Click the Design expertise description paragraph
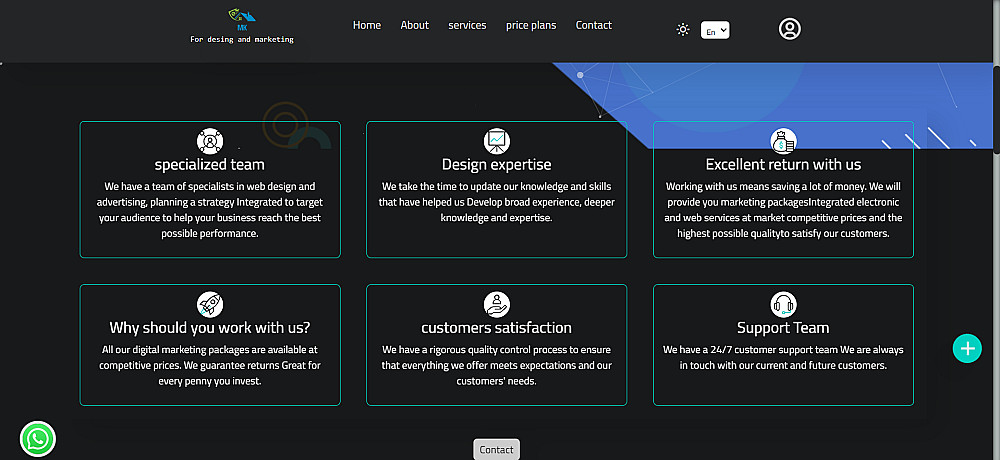This screenshot has height=460, width=1000. (497, 202)
